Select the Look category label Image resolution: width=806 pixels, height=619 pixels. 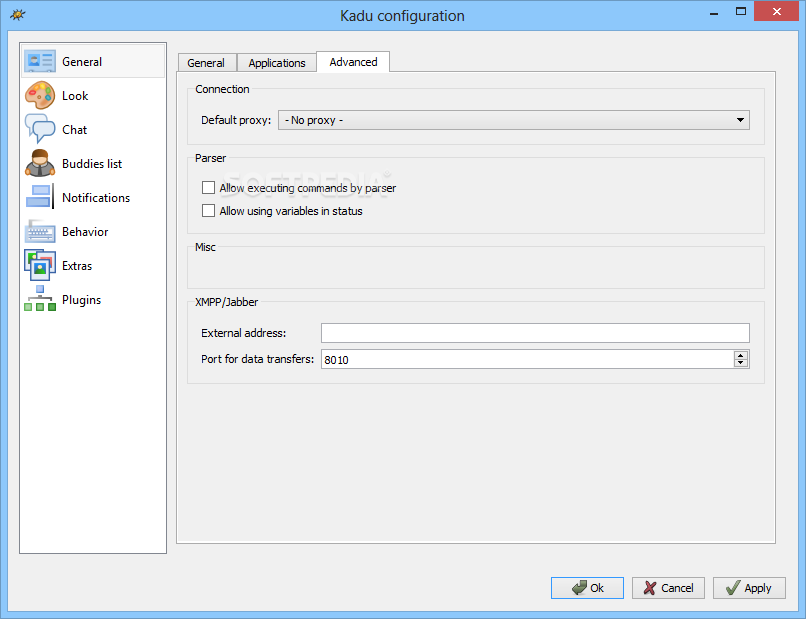pos(75,96)
